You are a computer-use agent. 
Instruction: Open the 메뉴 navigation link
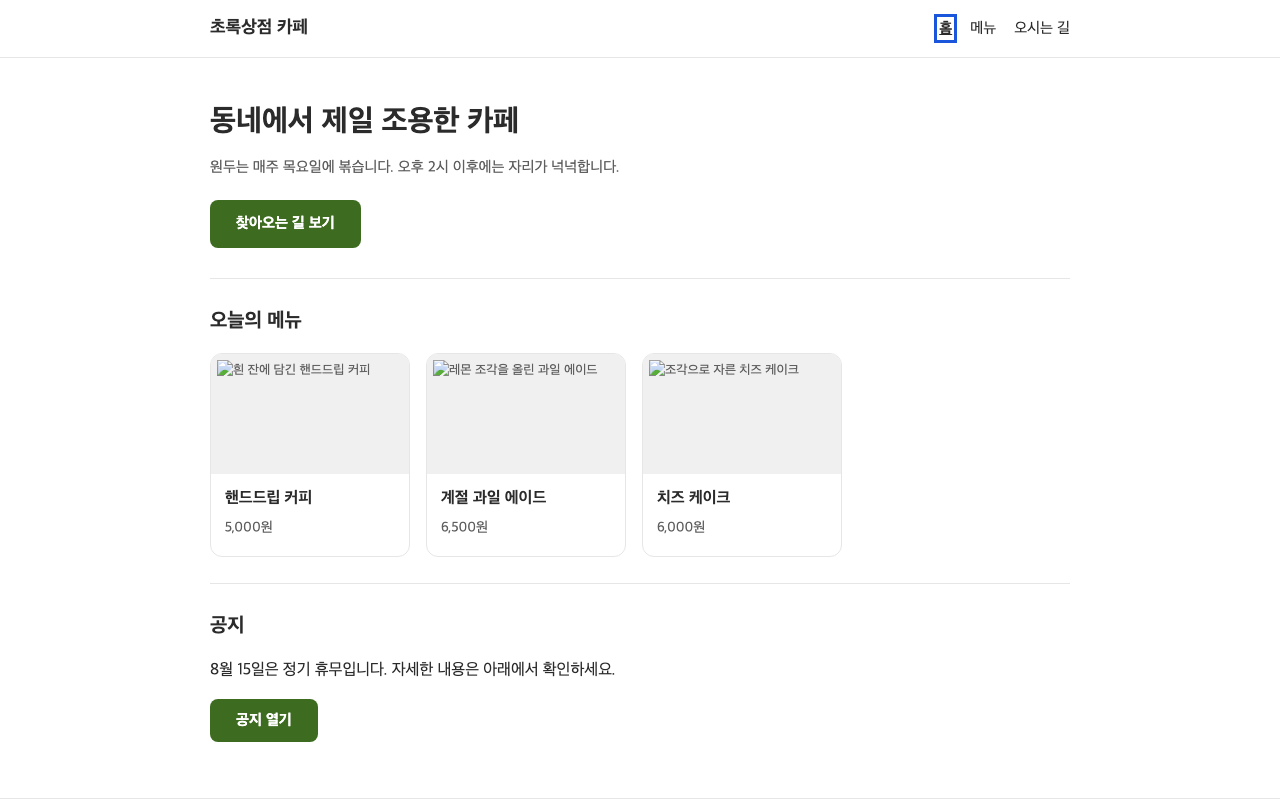pyautogui.click(x=983, y=28)
